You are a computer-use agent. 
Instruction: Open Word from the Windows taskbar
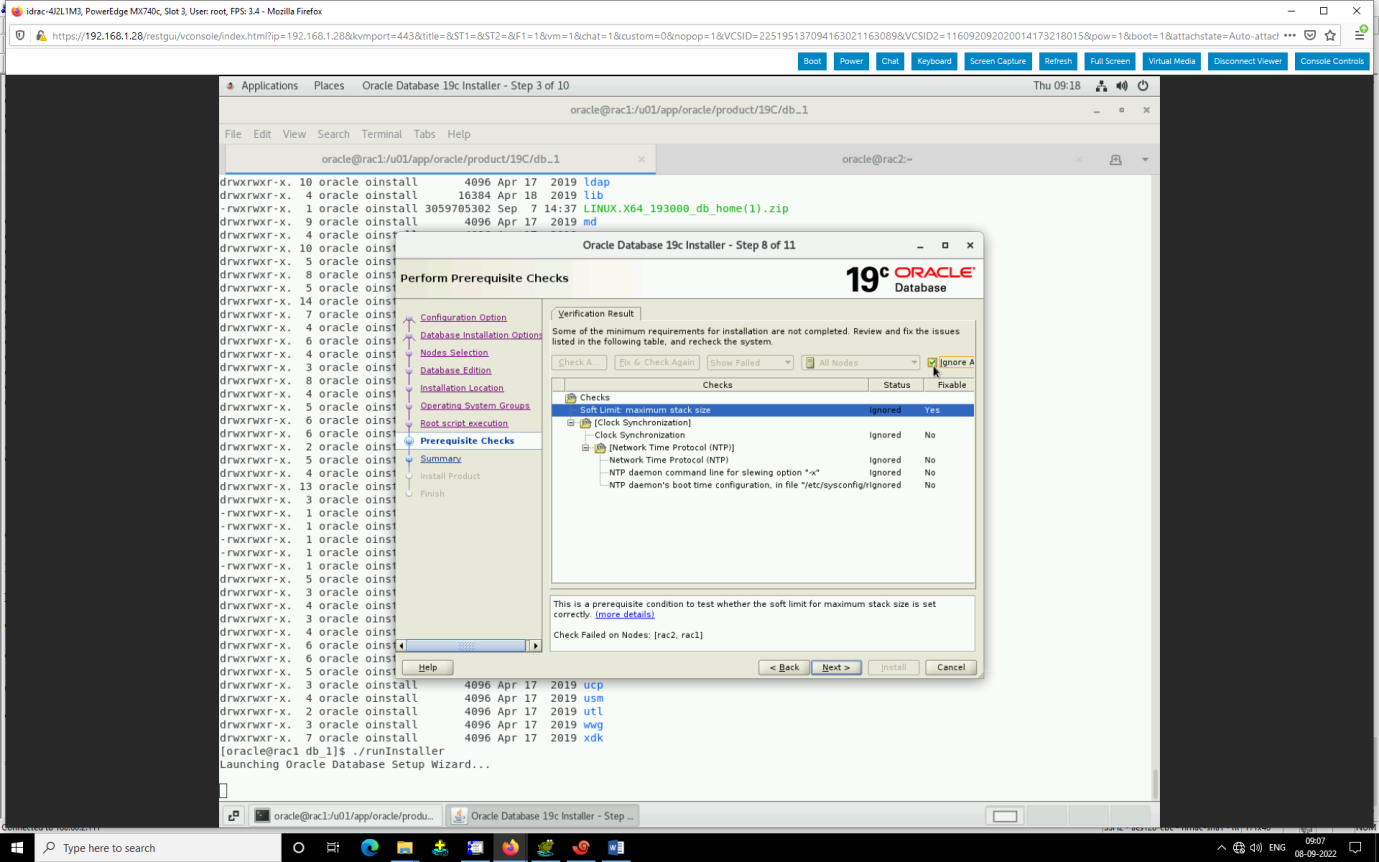(616, 848)
